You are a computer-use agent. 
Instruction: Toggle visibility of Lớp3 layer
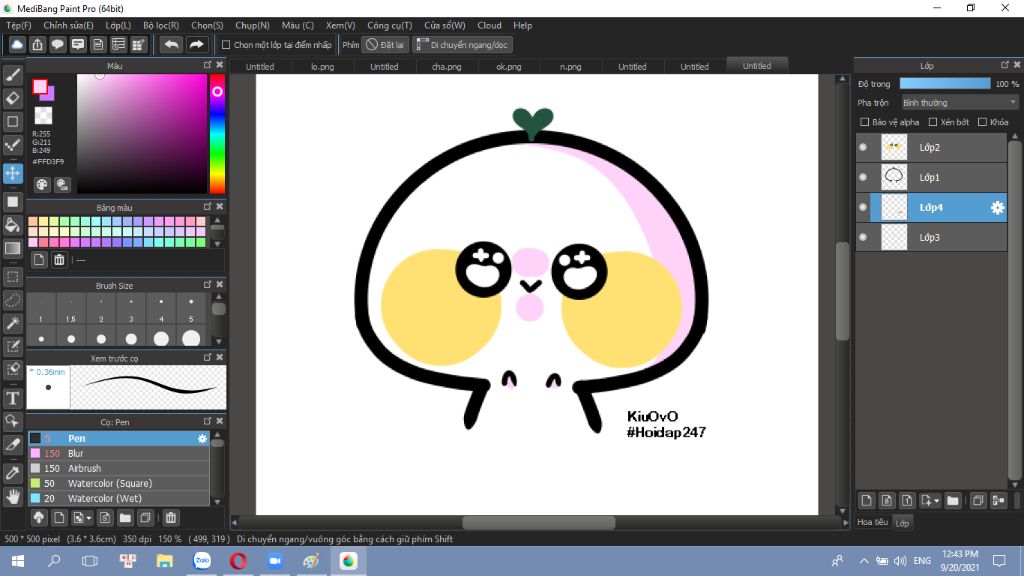pos(863,238)
